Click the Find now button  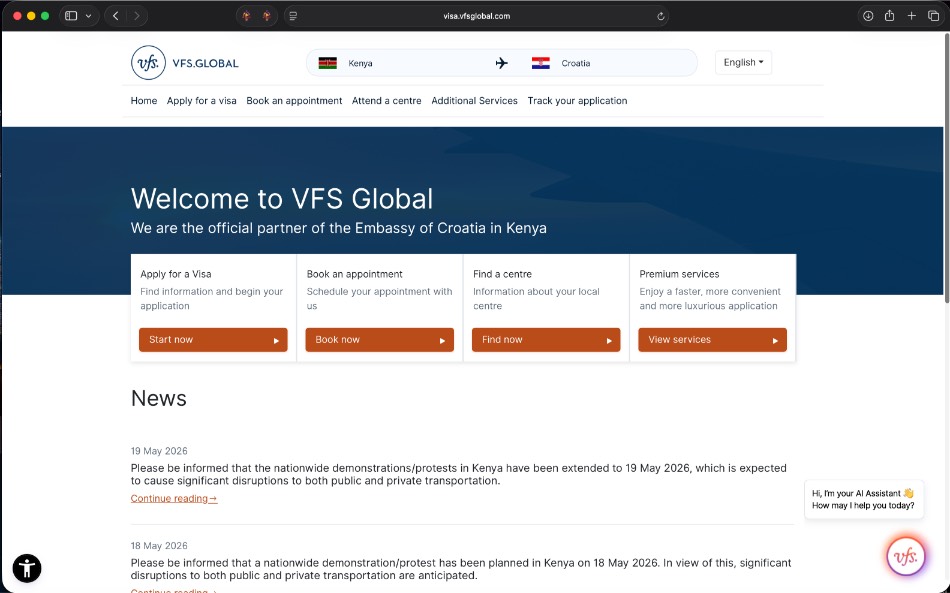(x=546, y=340)
